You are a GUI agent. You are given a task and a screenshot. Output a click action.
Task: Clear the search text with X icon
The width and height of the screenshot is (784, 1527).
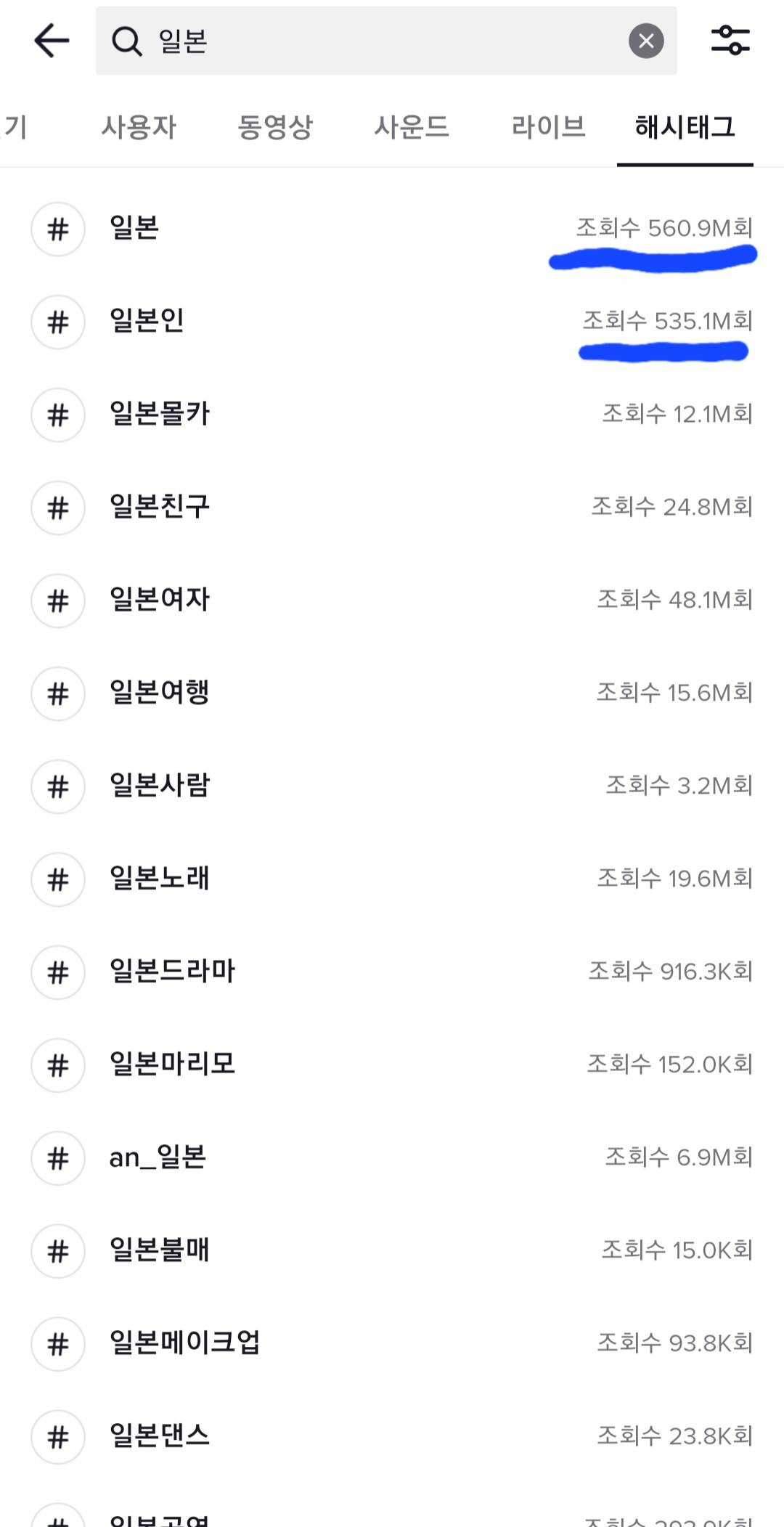click(646, 41)
